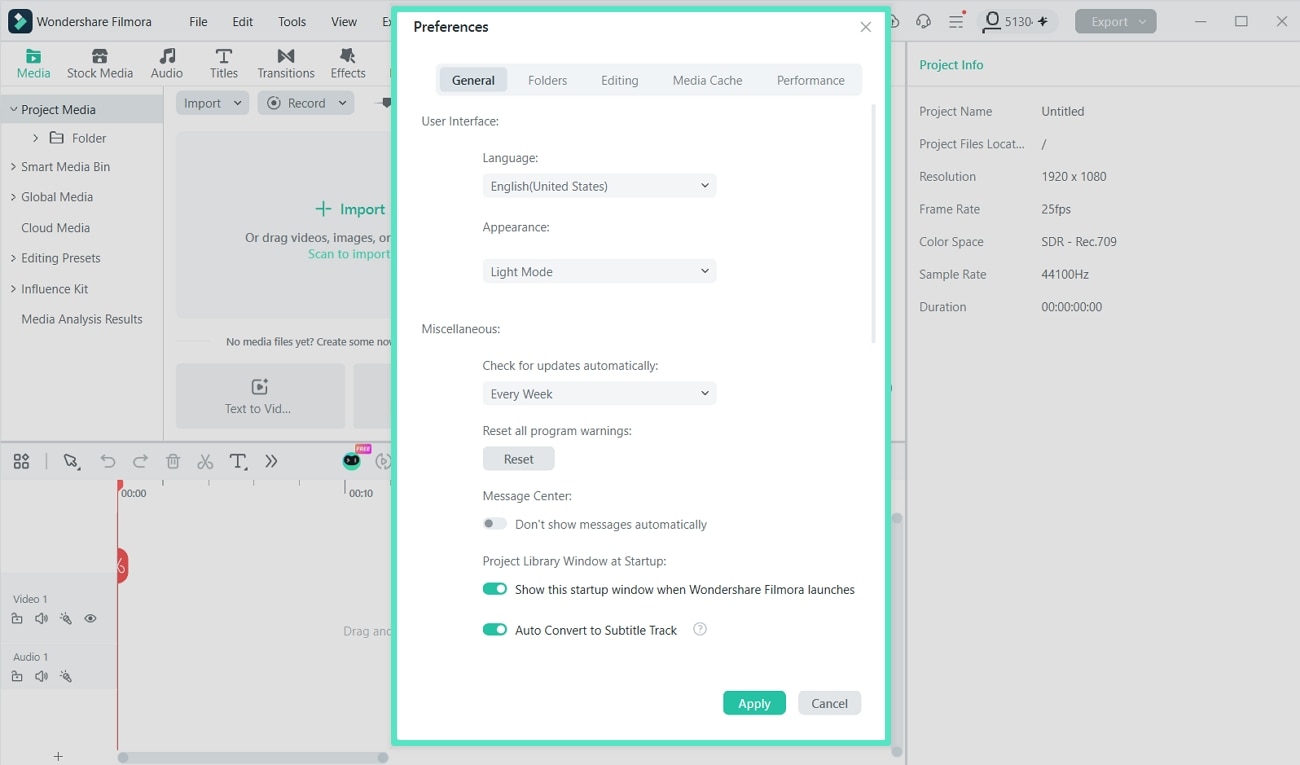
Task: Open the Export dropdown button
Action: [x=1116, y=21]
